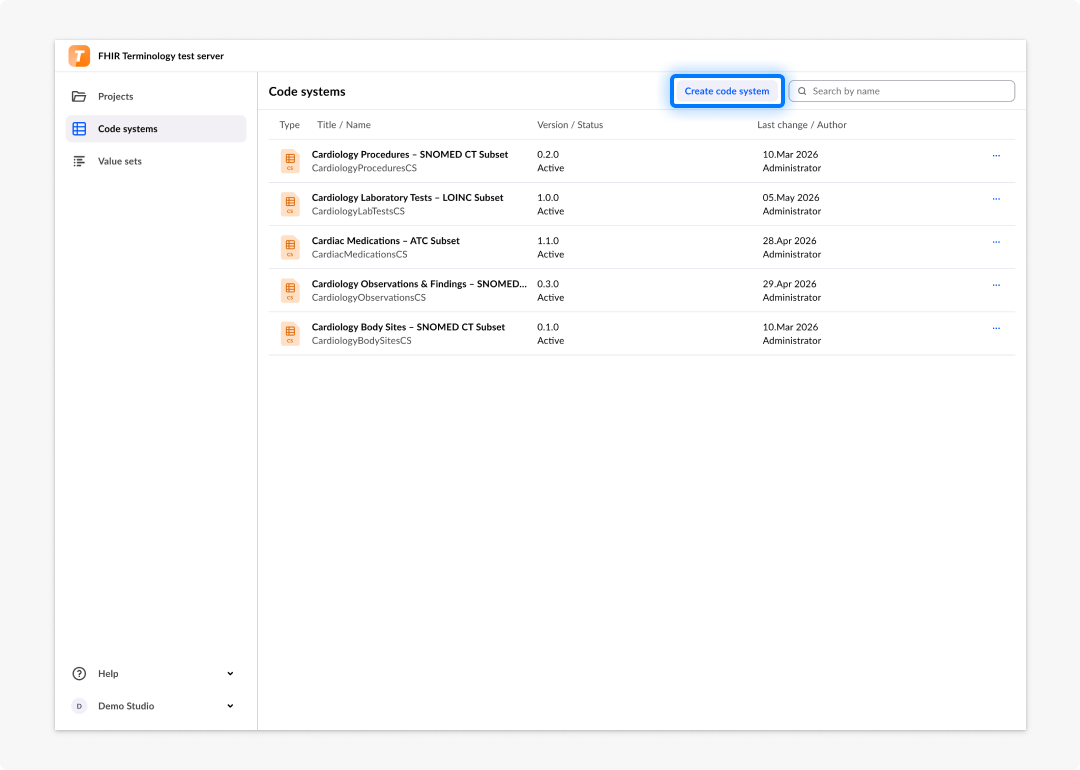Open Value sets in the sidebar

[x=156, y=161]
